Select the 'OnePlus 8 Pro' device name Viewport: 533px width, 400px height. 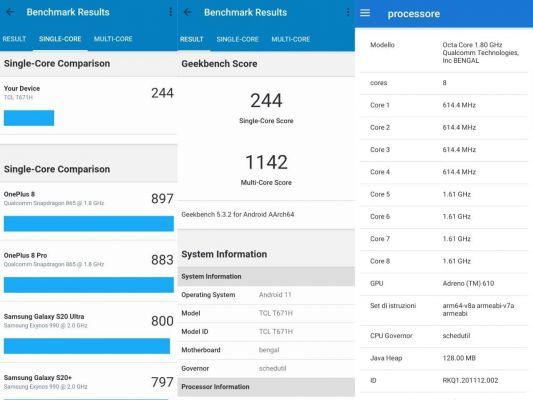pos(25,255)
